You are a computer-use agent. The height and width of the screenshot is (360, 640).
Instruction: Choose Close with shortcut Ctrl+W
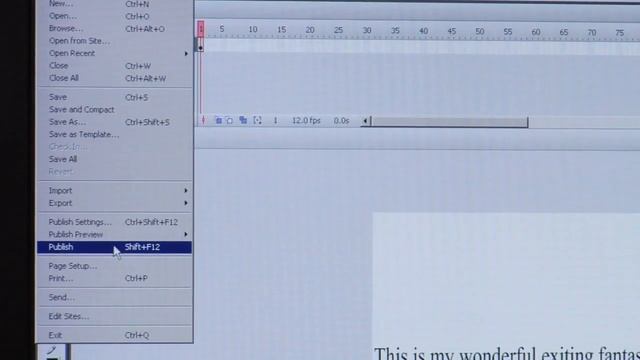tap(113, 66)
